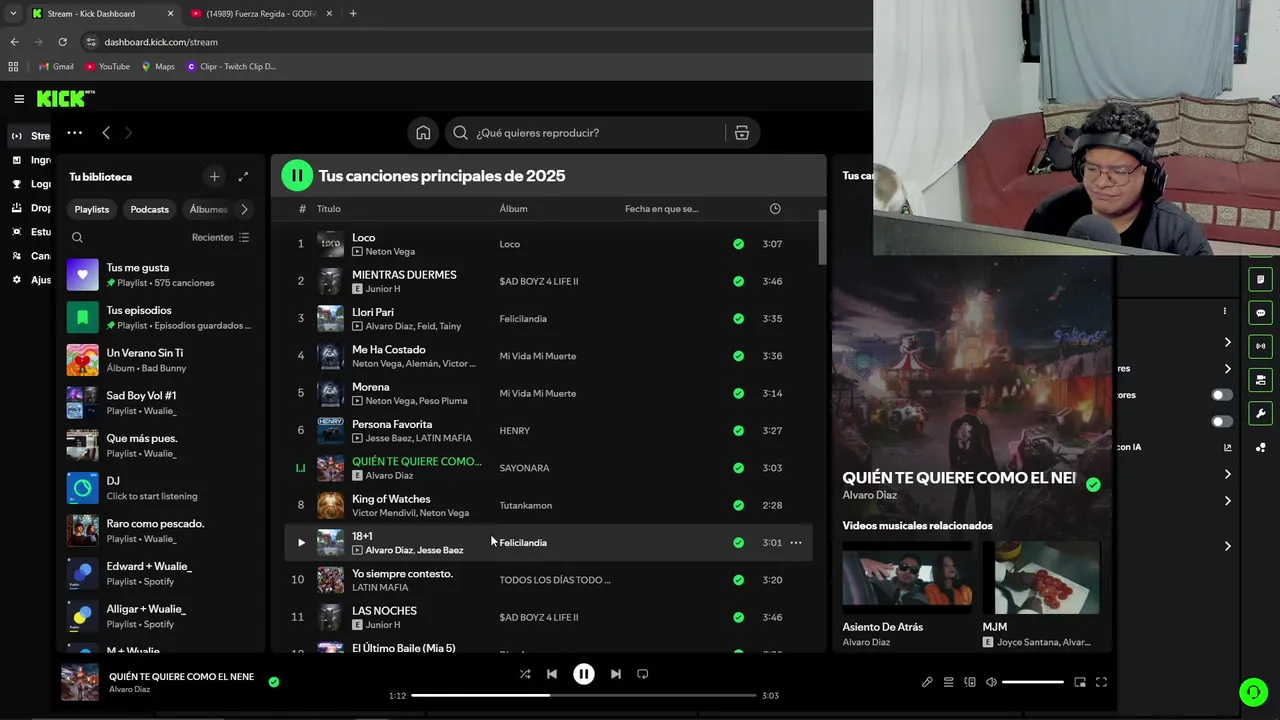Pause playlist with green header button
Viewport: 1280px width, 720px height.
[x=296, y=176]
